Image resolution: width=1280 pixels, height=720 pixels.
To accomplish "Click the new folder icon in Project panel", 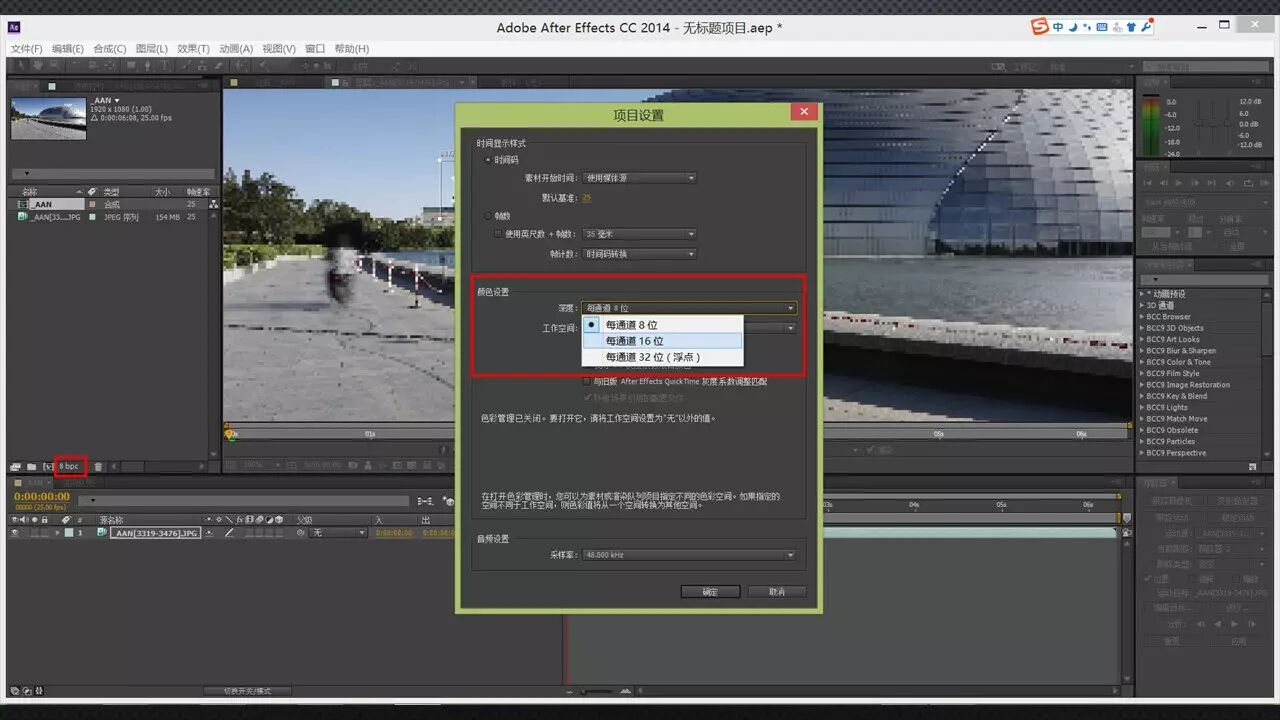I will (x=31, y=466).
